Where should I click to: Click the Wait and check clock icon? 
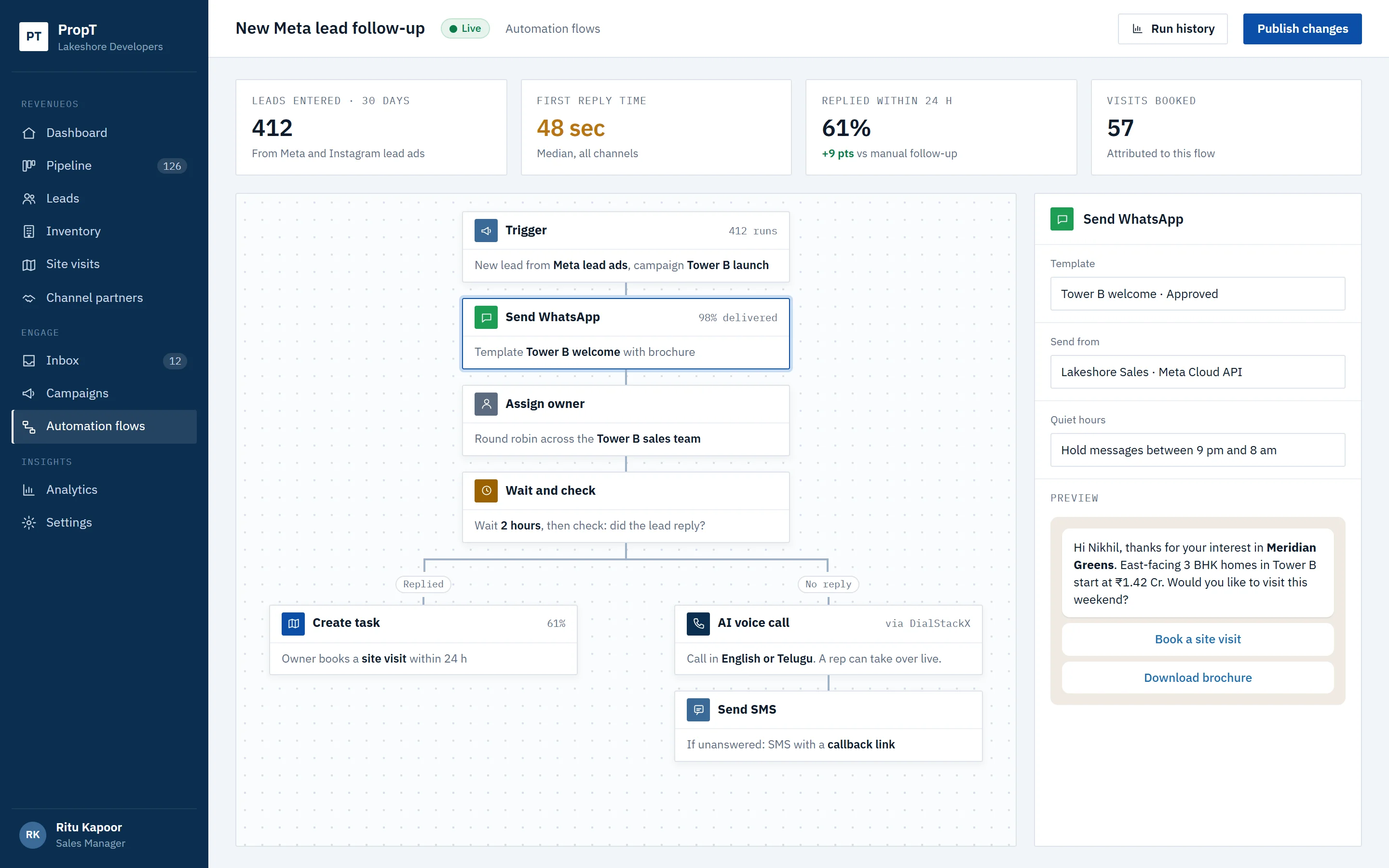(x=486, y=490)
